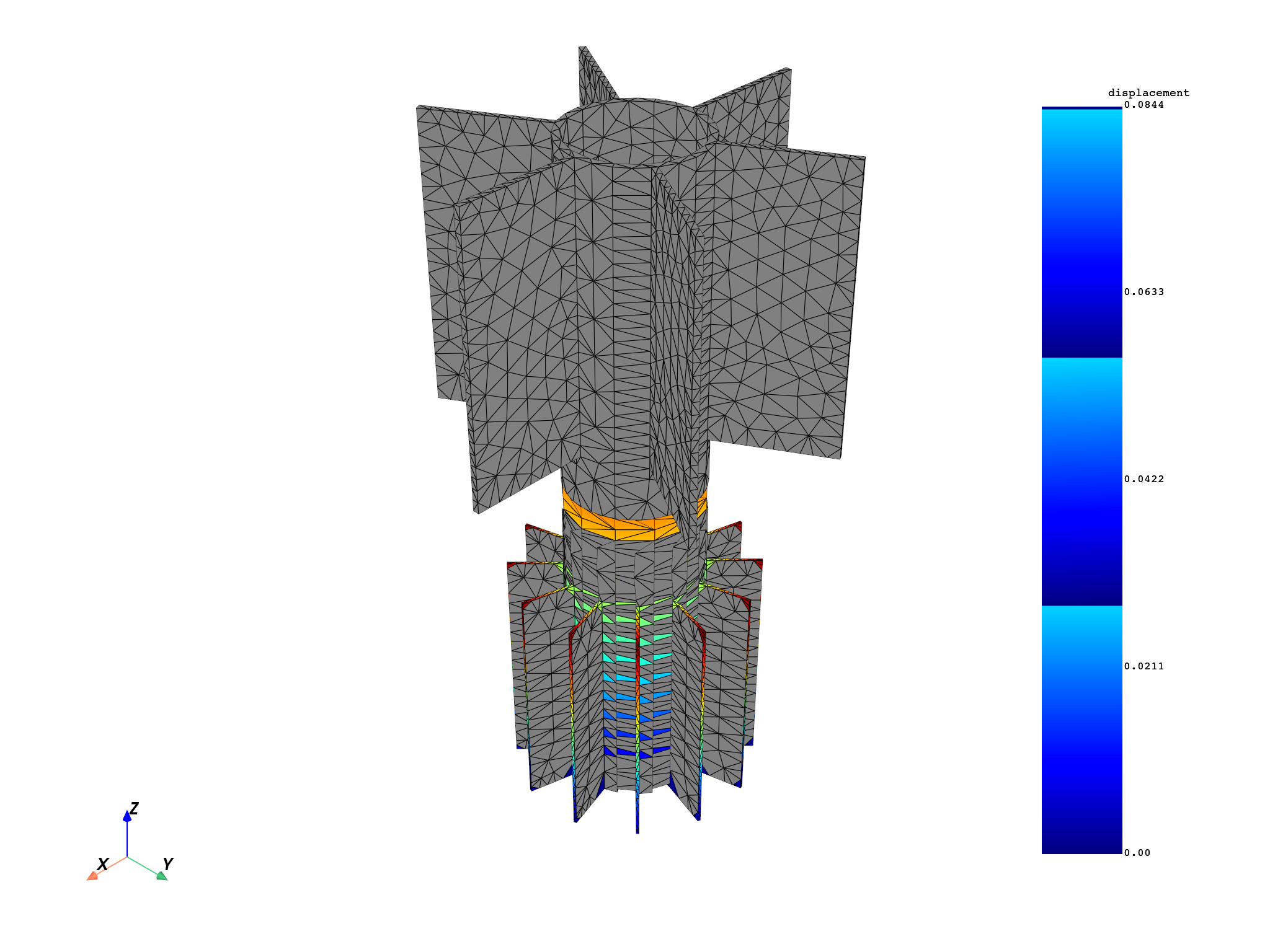Click the top segment of color bar
The width and height of the screenshot is (1270, 952).
point(1081,232)
